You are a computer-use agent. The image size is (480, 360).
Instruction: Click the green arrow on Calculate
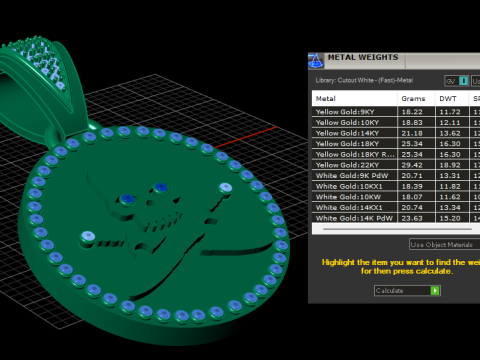pyautogui.click(x=435, y=291)
